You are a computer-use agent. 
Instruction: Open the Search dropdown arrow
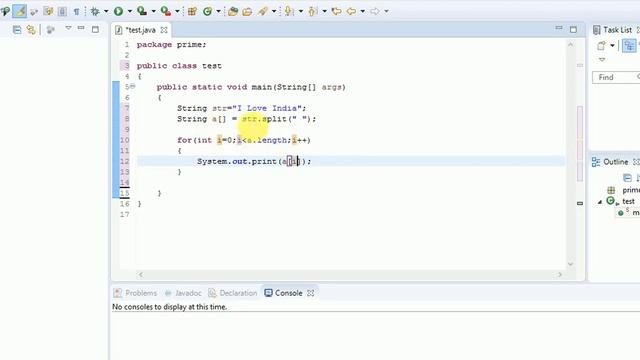(x=274, y=11)
